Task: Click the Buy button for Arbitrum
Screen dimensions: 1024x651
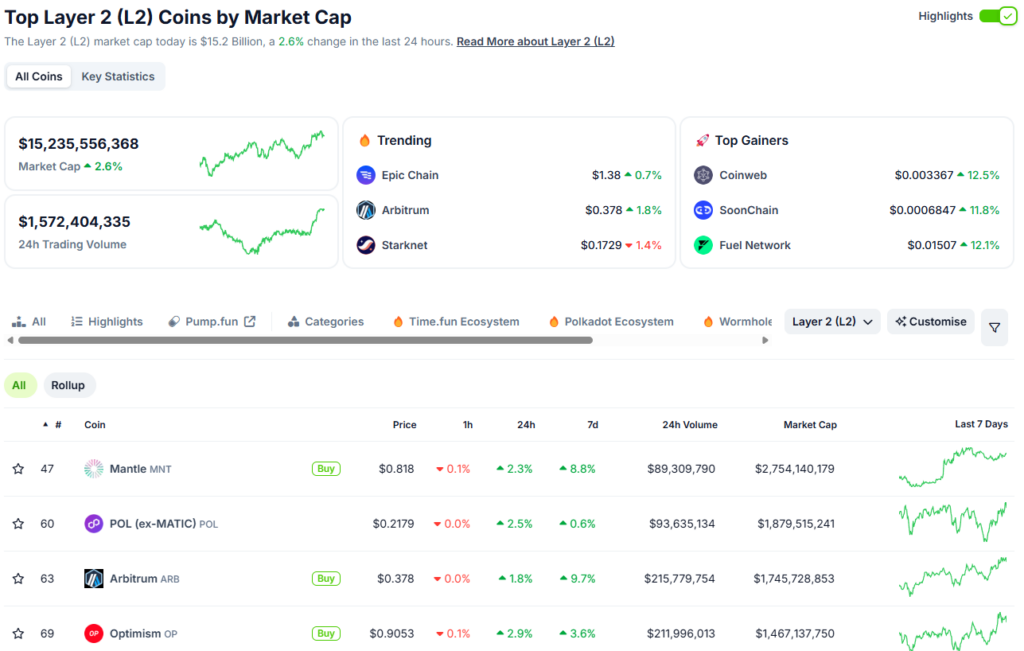Action: point(326,578)
